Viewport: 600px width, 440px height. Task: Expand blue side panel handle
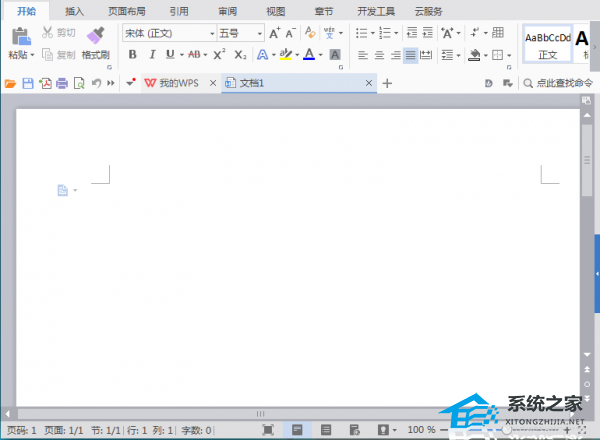tap(597, 274)
